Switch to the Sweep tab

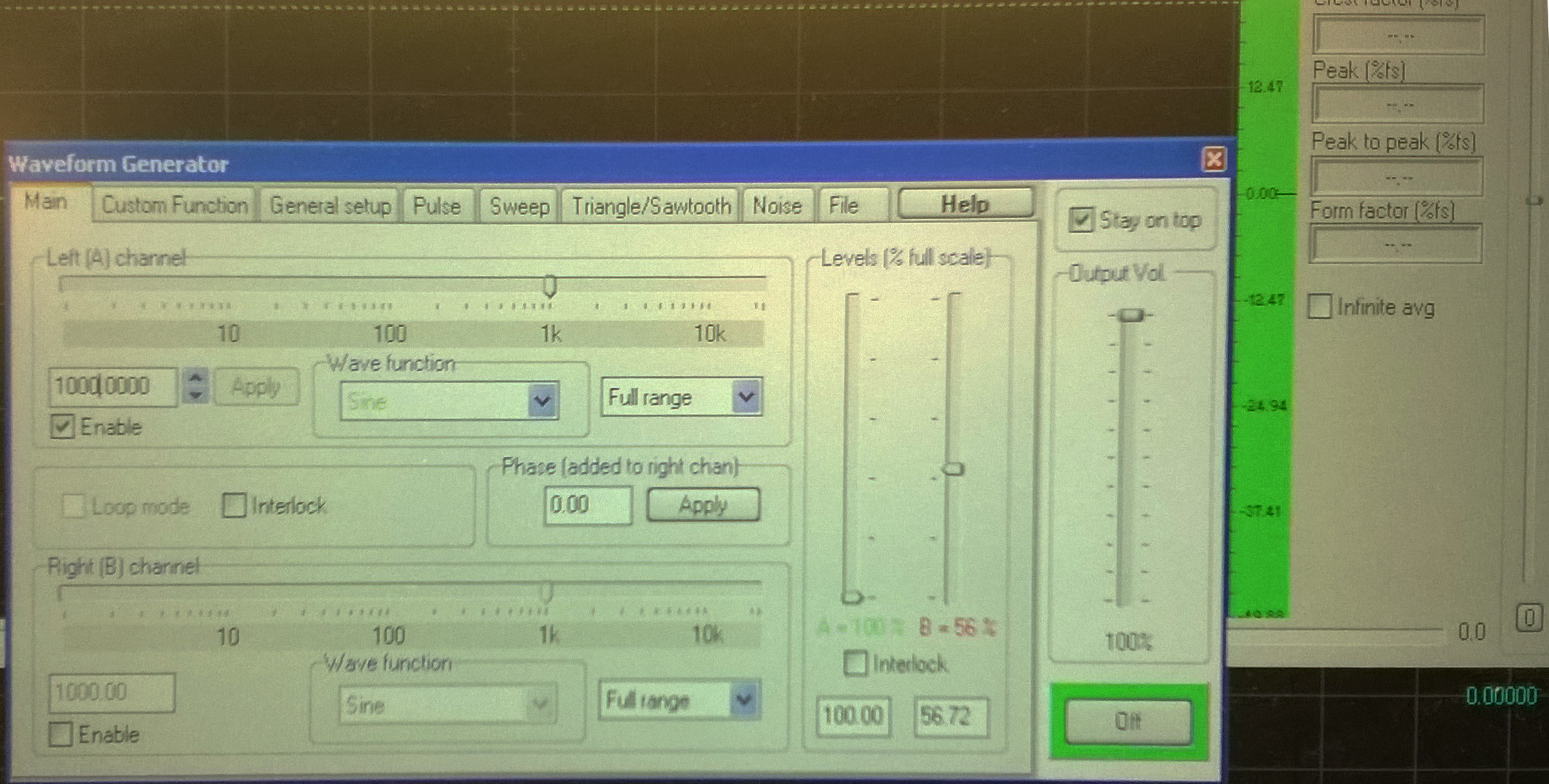point(519,207)
